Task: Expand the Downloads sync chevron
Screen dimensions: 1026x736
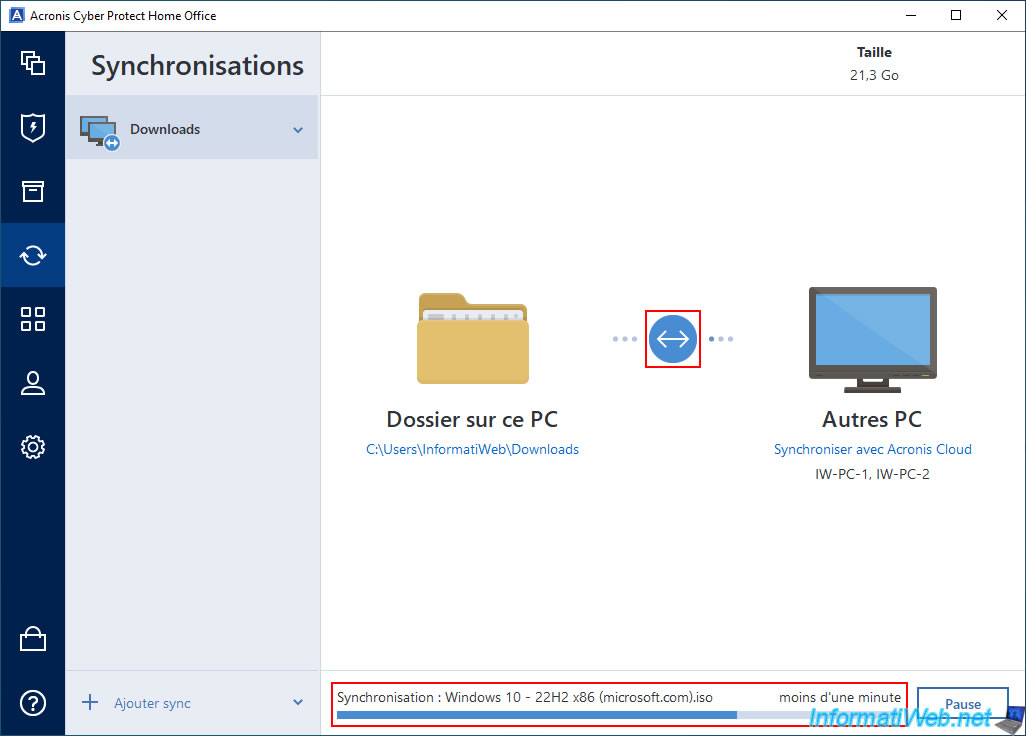Action: coord(298,130)
